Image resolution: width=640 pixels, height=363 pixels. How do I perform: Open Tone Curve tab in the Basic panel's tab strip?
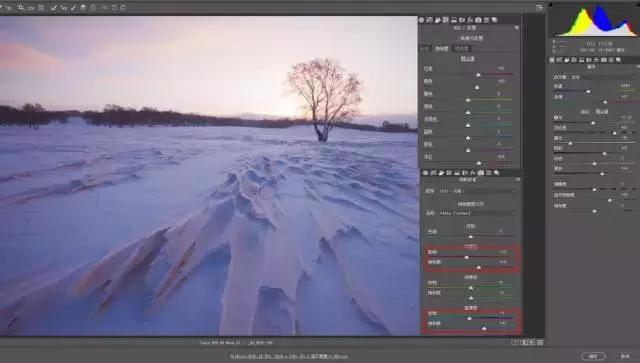(559, 60)
